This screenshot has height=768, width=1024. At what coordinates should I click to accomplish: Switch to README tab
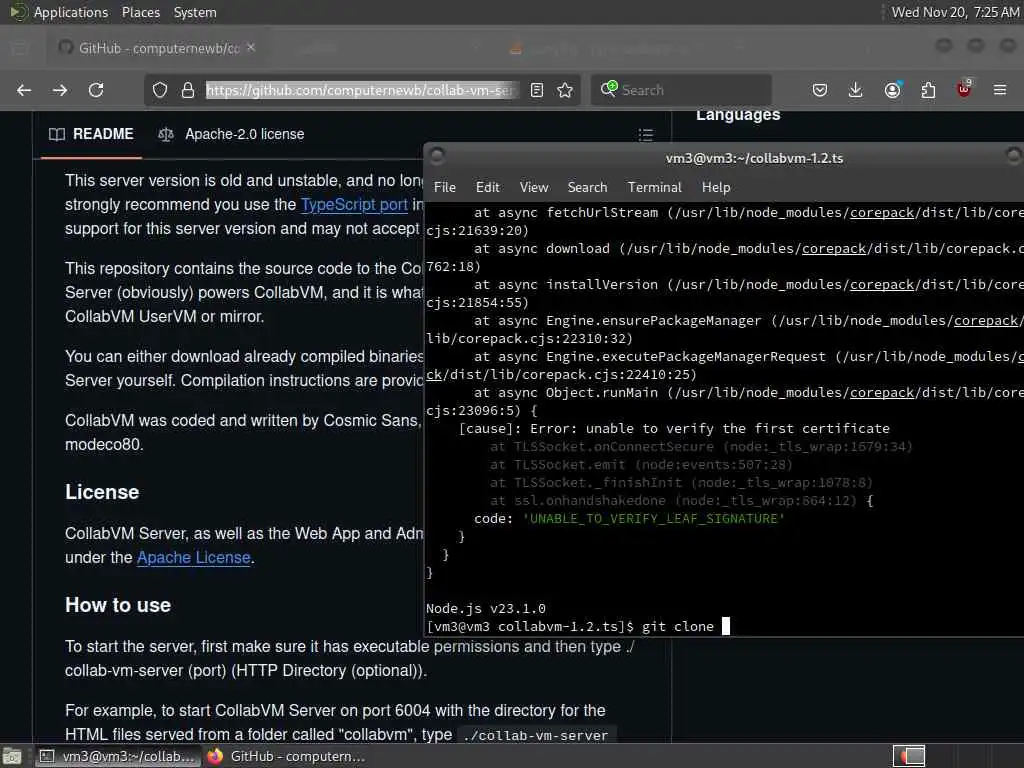(91, 134)
